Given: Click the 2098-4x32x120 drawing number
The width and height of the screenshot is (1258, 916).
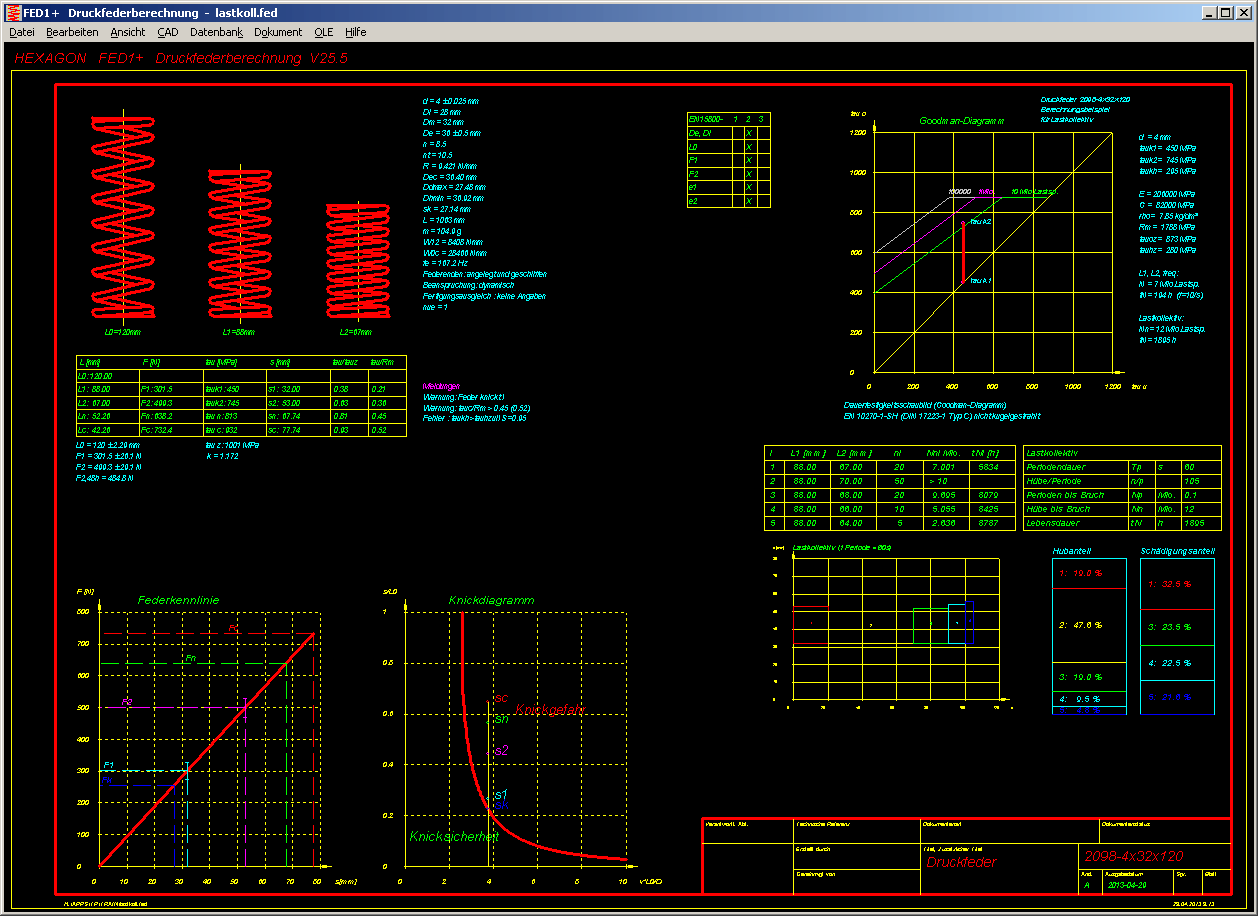Looking at the screenshot, I should pyautogui.click(x=1132, y=856).
